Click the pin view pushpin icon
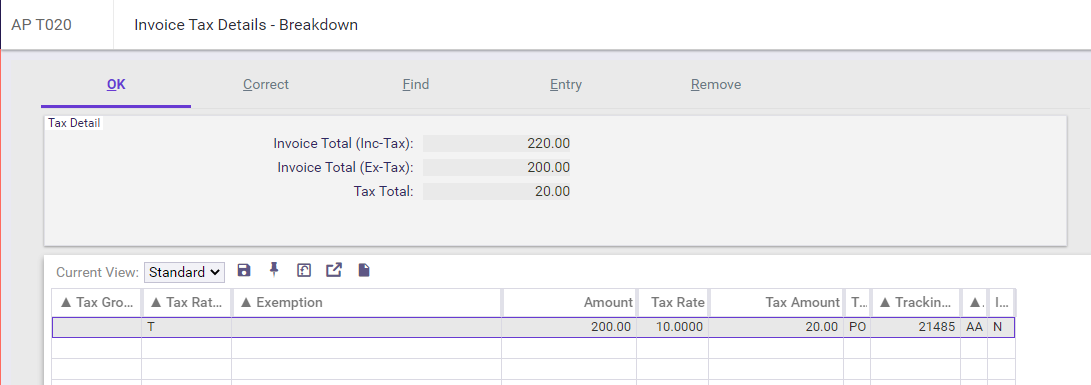This screenshot has width=1091, height=385. pyautogui.click(x=274, y=270)
